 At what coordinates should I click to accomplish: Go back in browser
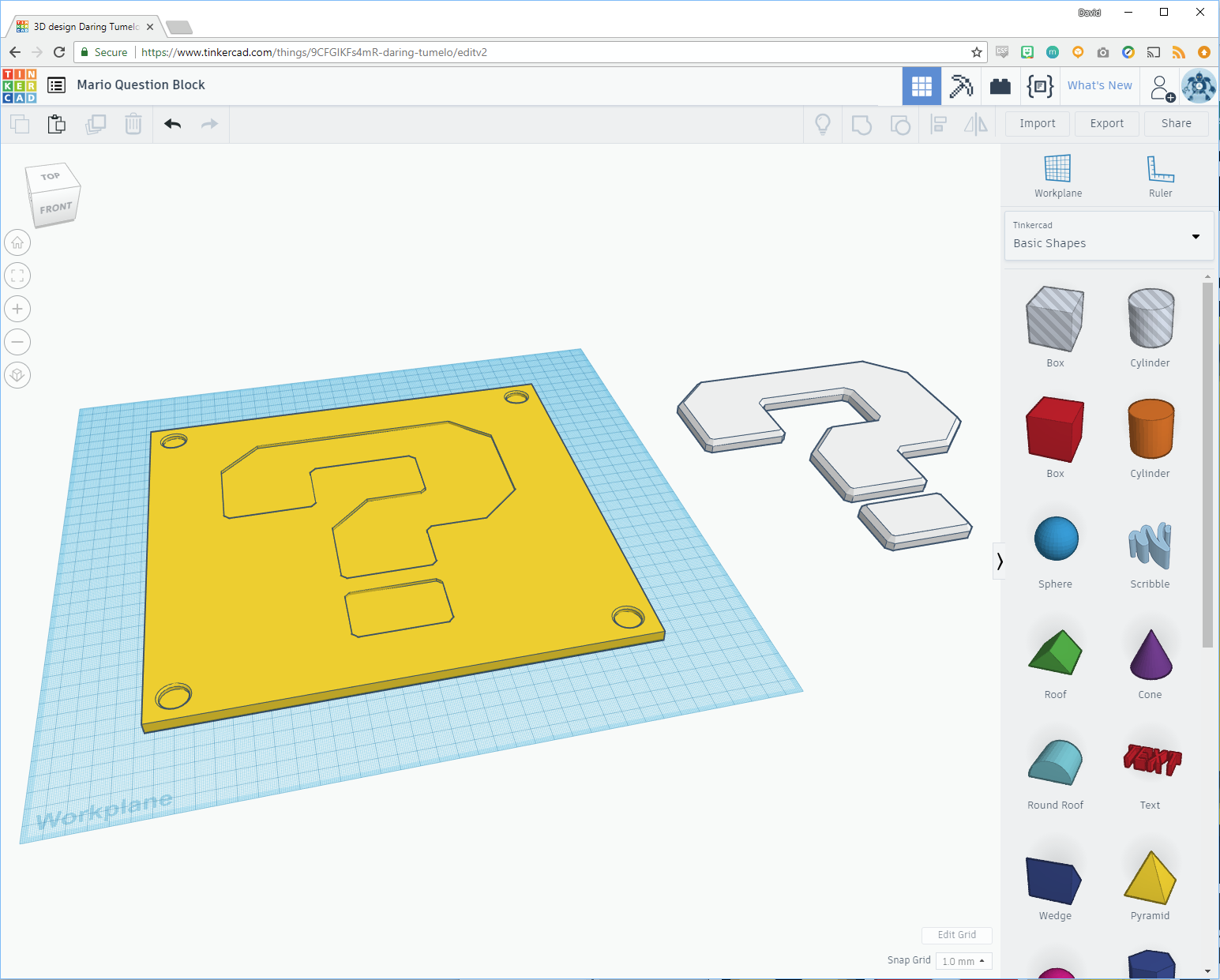(x=15, y=52)
